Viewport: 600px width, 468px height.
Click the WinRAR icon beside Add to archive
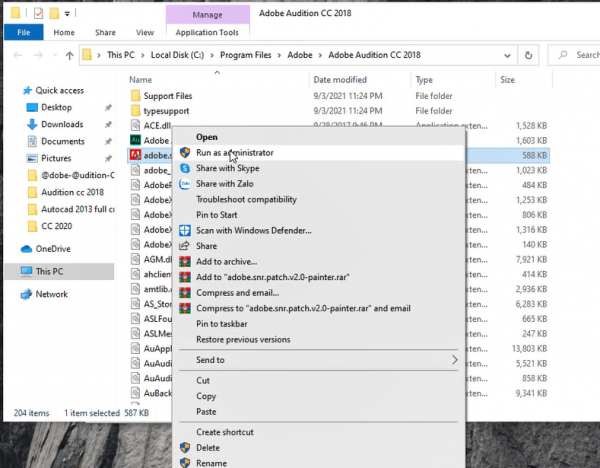[184, 261]
